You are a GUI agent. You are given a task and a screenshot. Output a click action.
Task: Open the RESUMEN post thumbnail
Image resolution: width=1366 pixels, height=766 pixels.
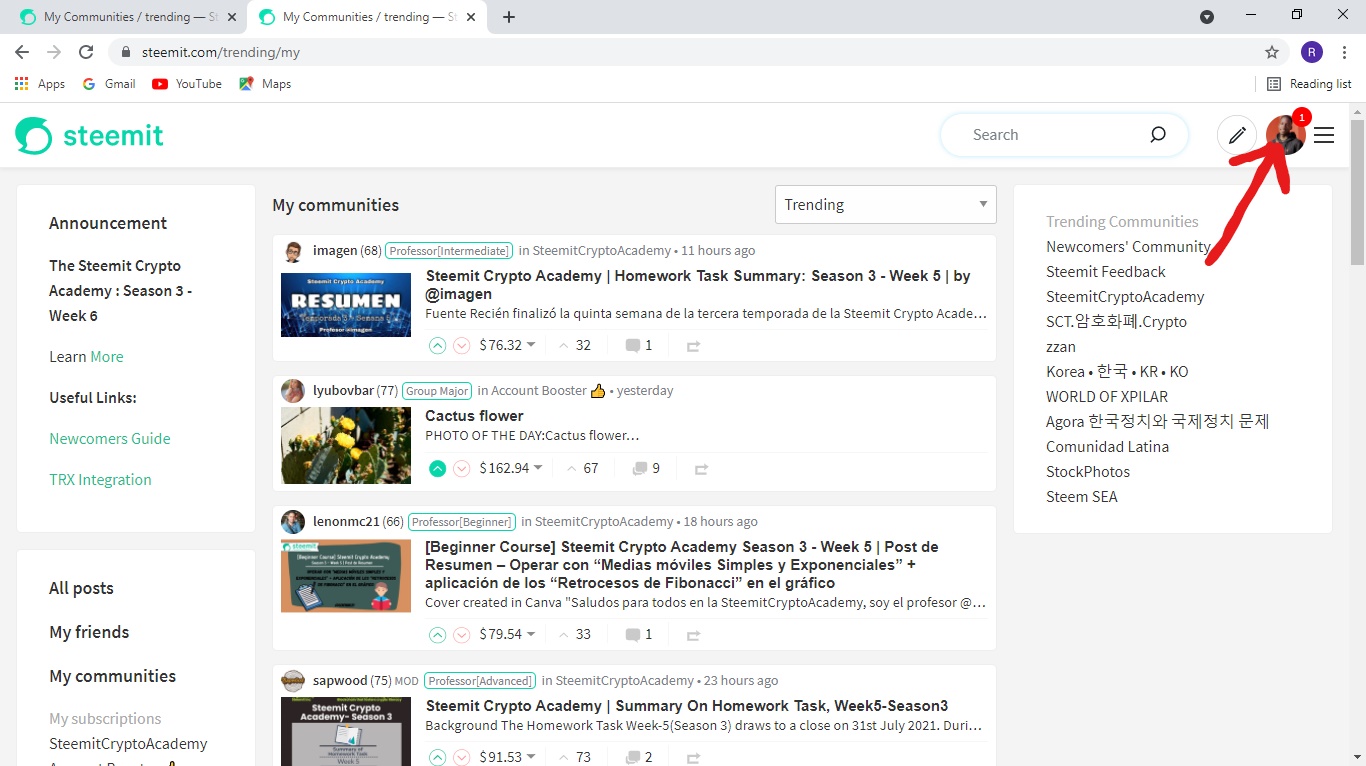(346, 304)
